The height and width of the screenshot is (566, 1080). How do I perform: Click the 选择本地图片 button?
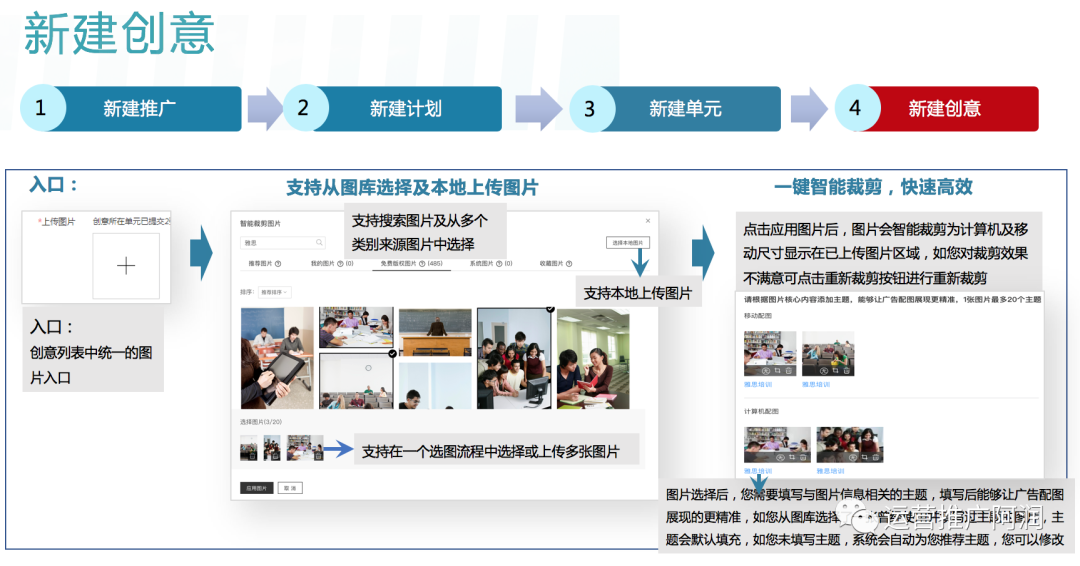click(x=627, y=243)
